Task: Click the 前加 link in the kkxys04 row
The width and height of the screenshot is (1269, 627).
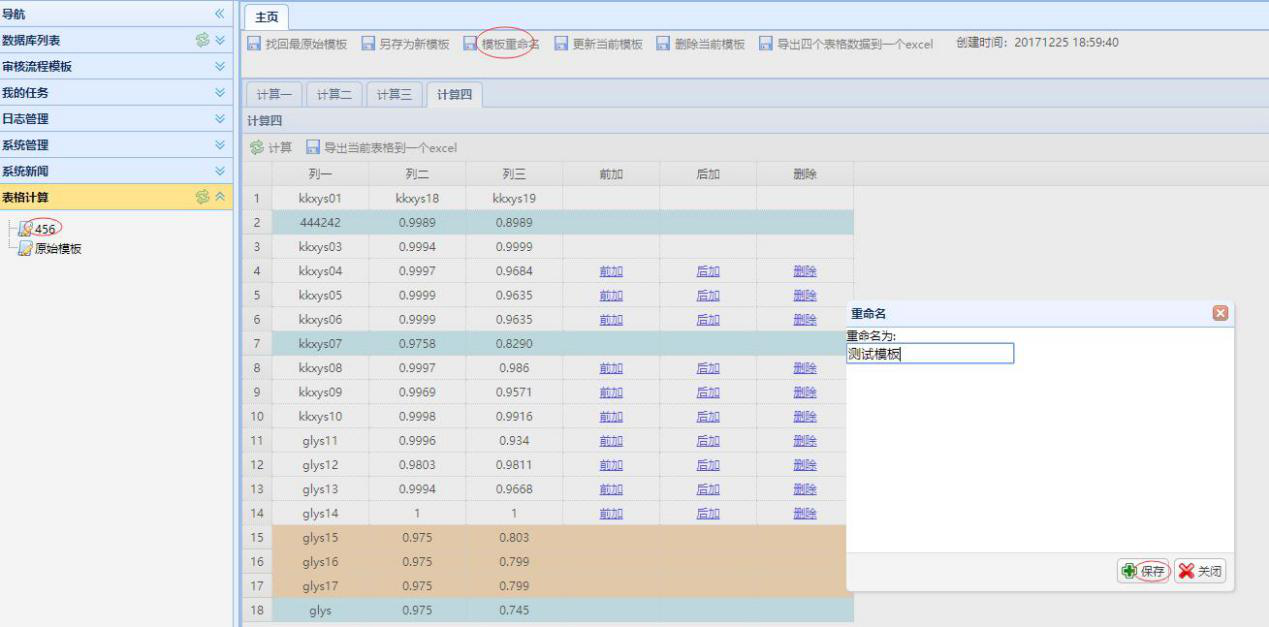Action: click(611, 271)
